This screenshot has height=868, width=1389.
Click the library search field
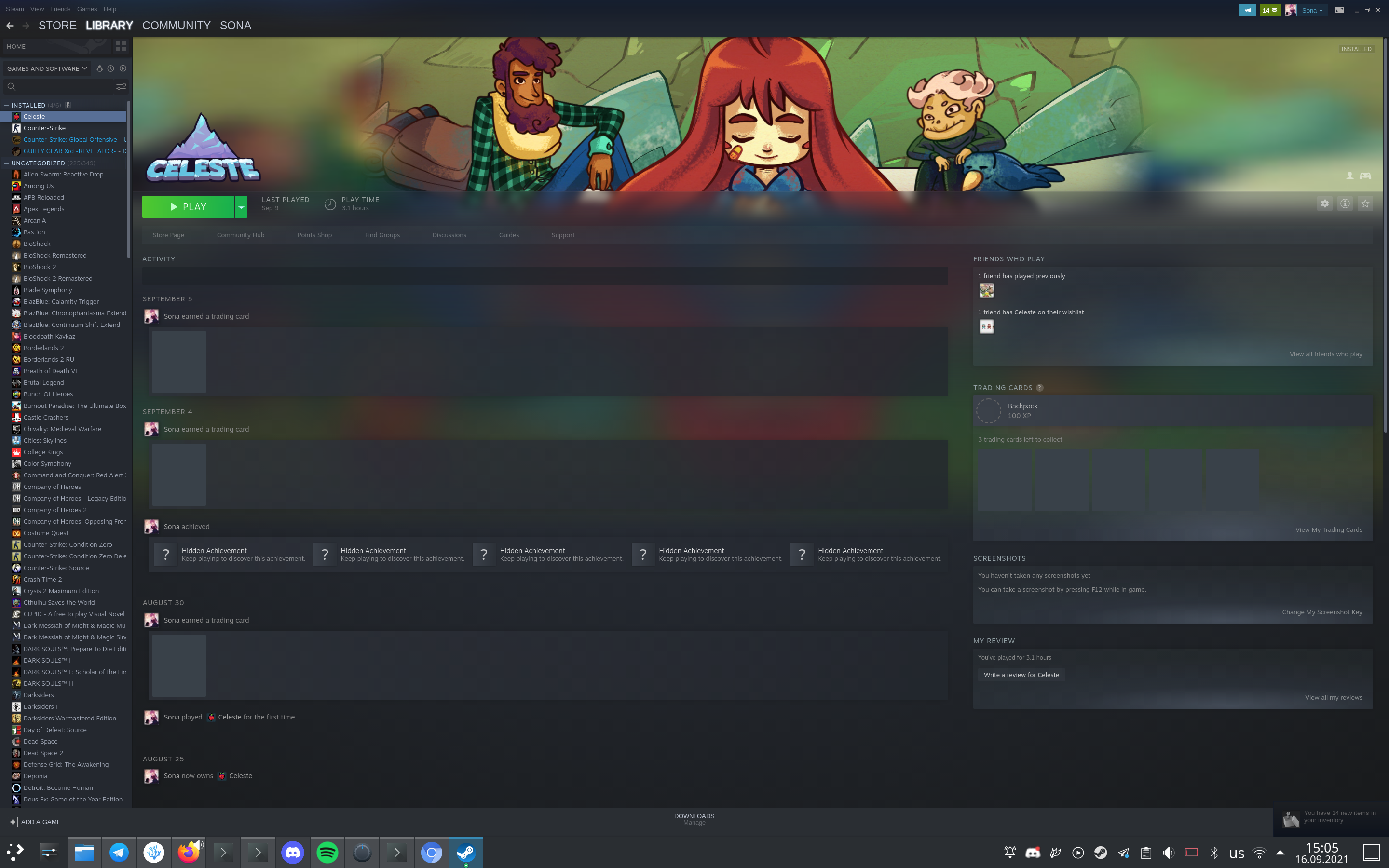pos(60,87)
